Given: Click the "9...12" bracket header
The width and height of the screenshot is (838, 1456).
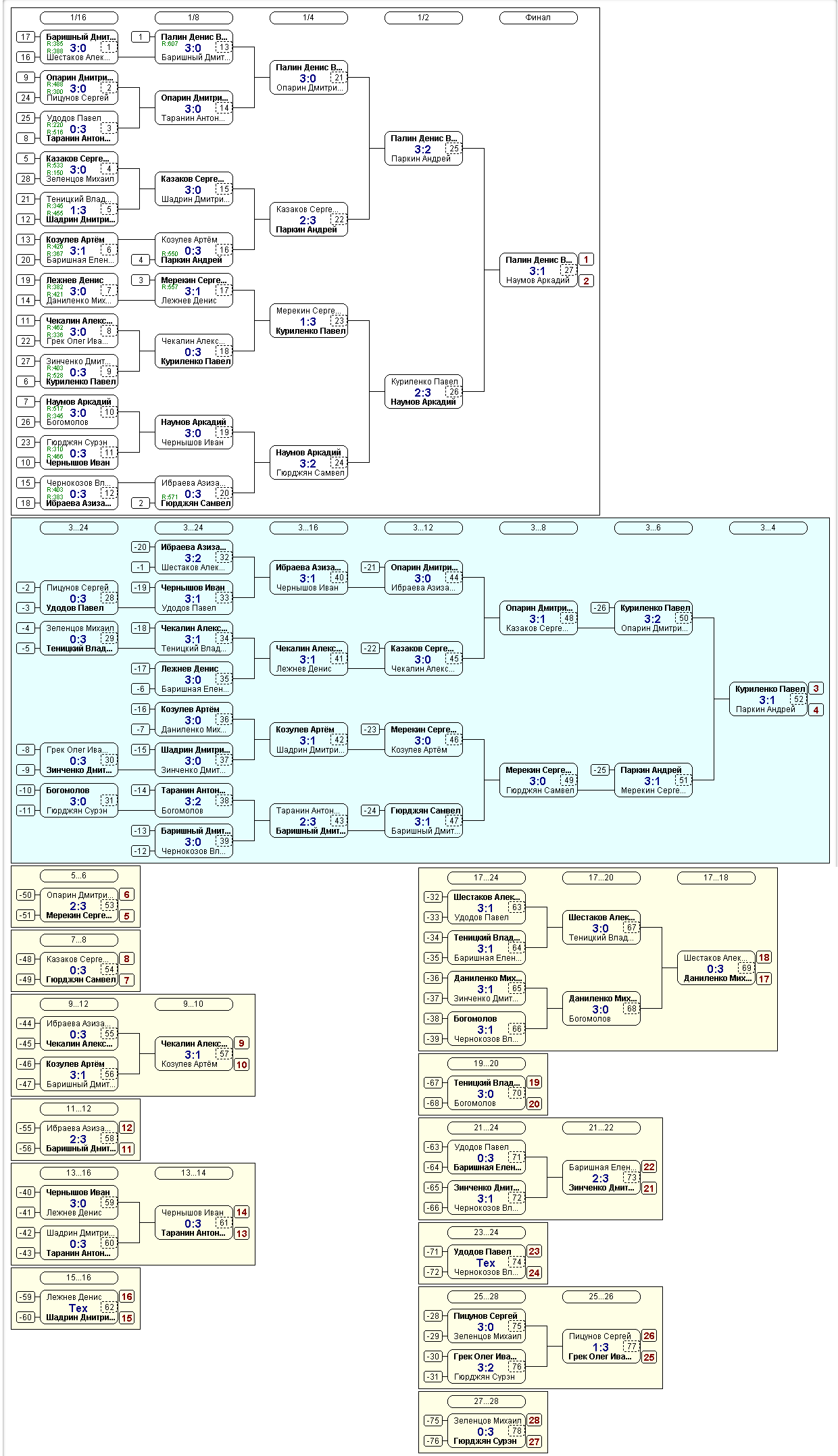Looking at the screenshot, I should coord(78,1004).
